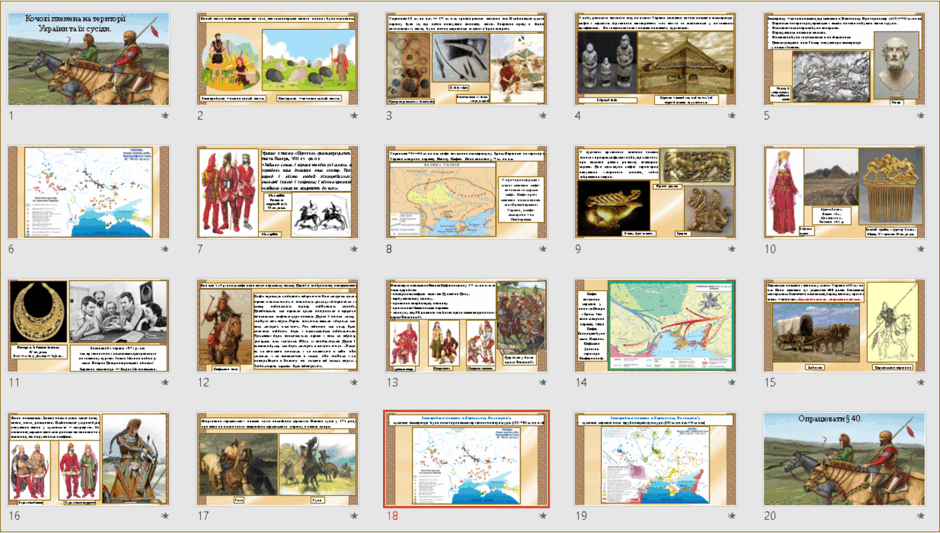940x533 pixels.
Task: Select slide 15 wagon thumbnail
Action: [x=844, y=326]
